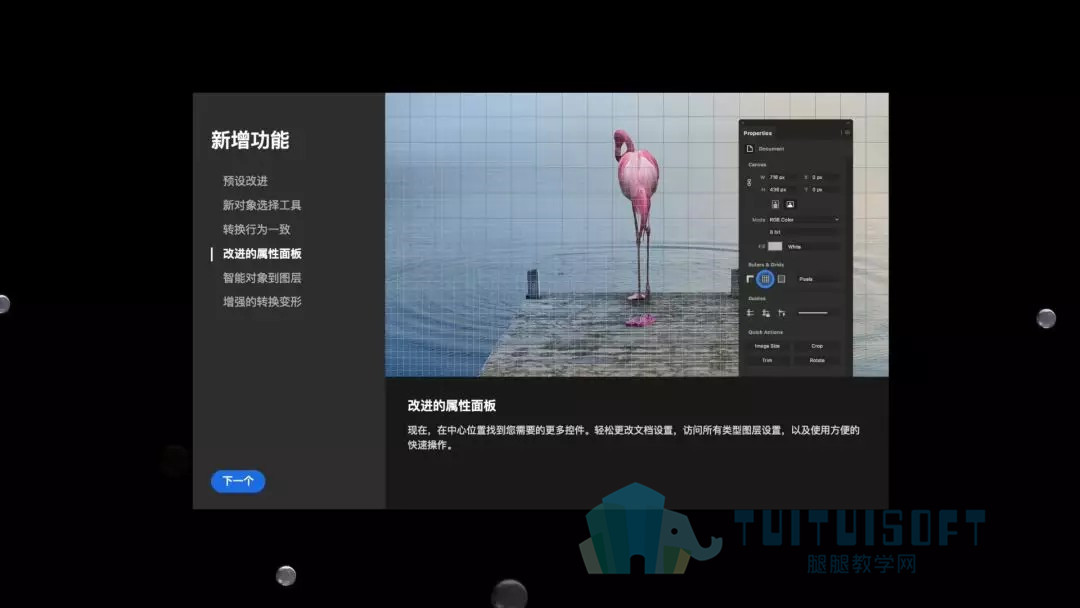The width and height of the screenshot is (1080, 608).
Task: Select the 改进的属性面板 sidebar item
Action: pyautogui.click(x=262, y=253)
